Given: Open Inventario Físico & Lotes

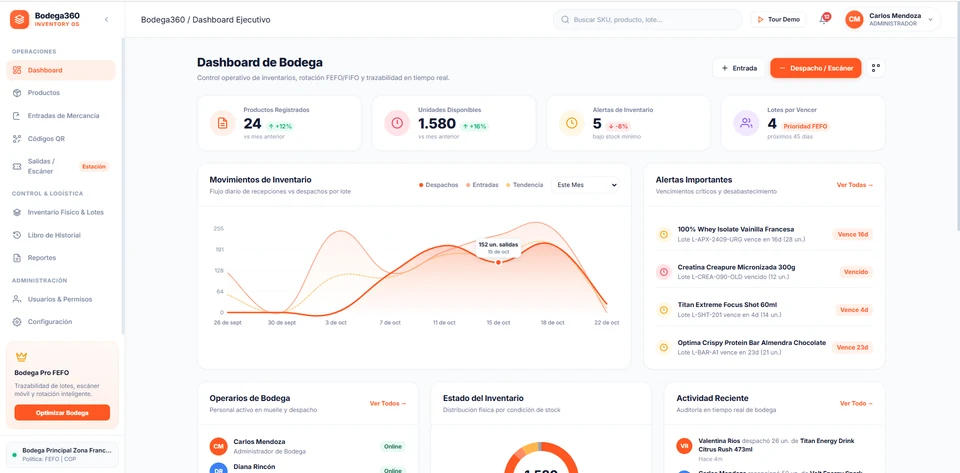Looking at the screenshot, I should click(61, 212).
